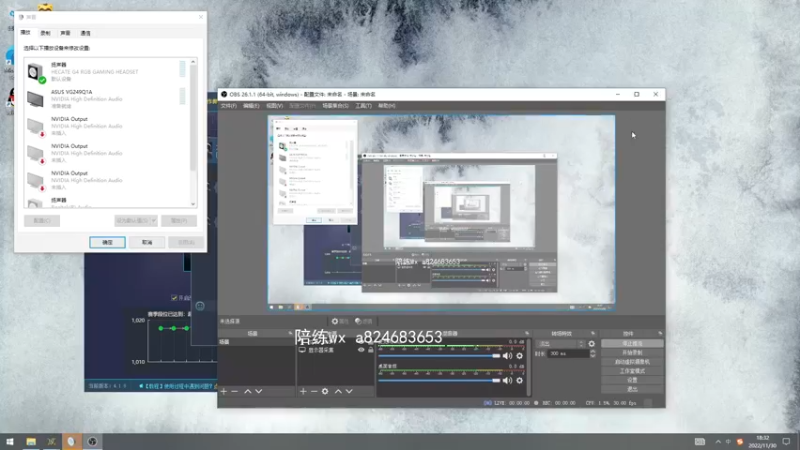Click the transition duration spinner arrows
800x450 pixels.
pyautogui.click(x=592, y=354)
